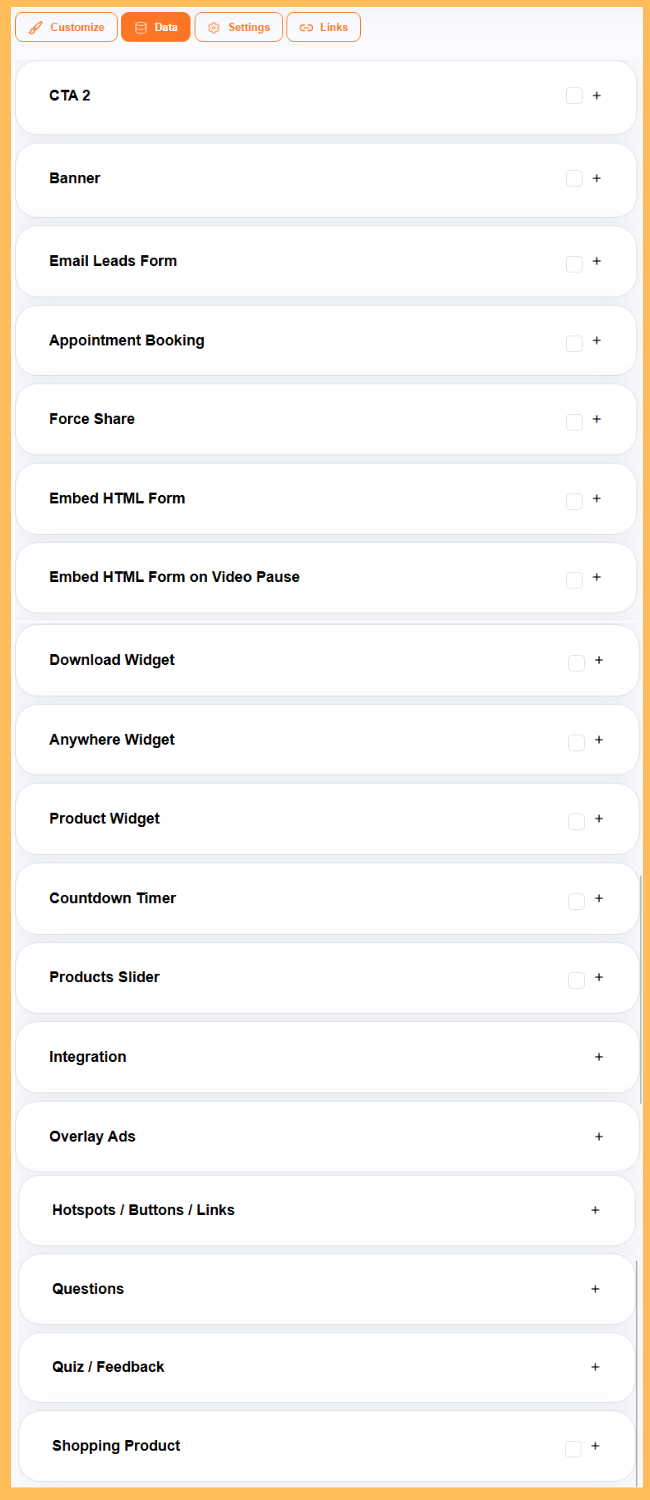Click the gear icon in Settings tab
650x1500 pixels.
pyautogui.click(x=213, y=28)
